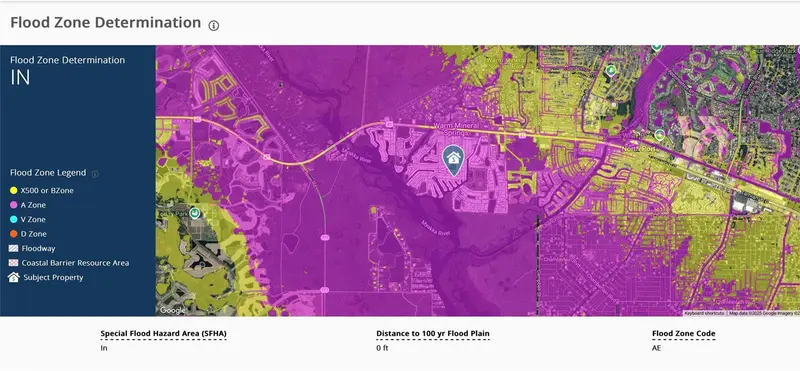Click the Special Flood Hazard Area (SFHA) label

pos(163,334)
